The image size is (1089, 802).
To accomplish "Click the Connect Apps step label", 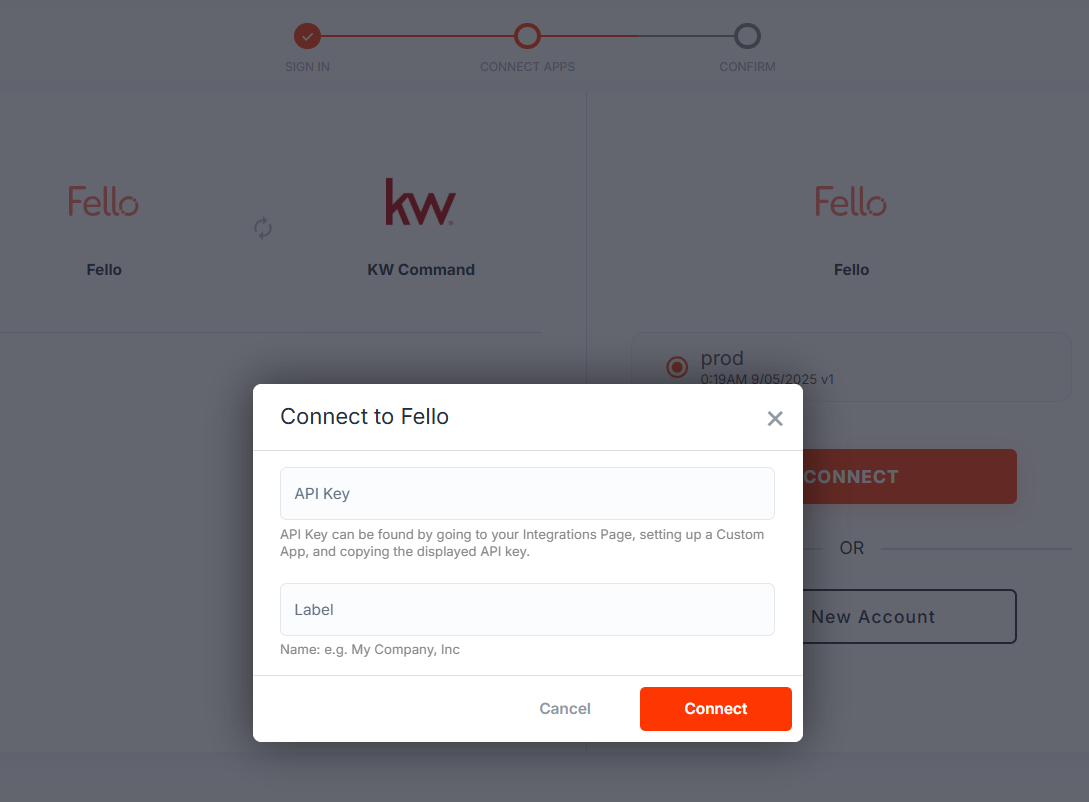I will [x=527, y=67].
